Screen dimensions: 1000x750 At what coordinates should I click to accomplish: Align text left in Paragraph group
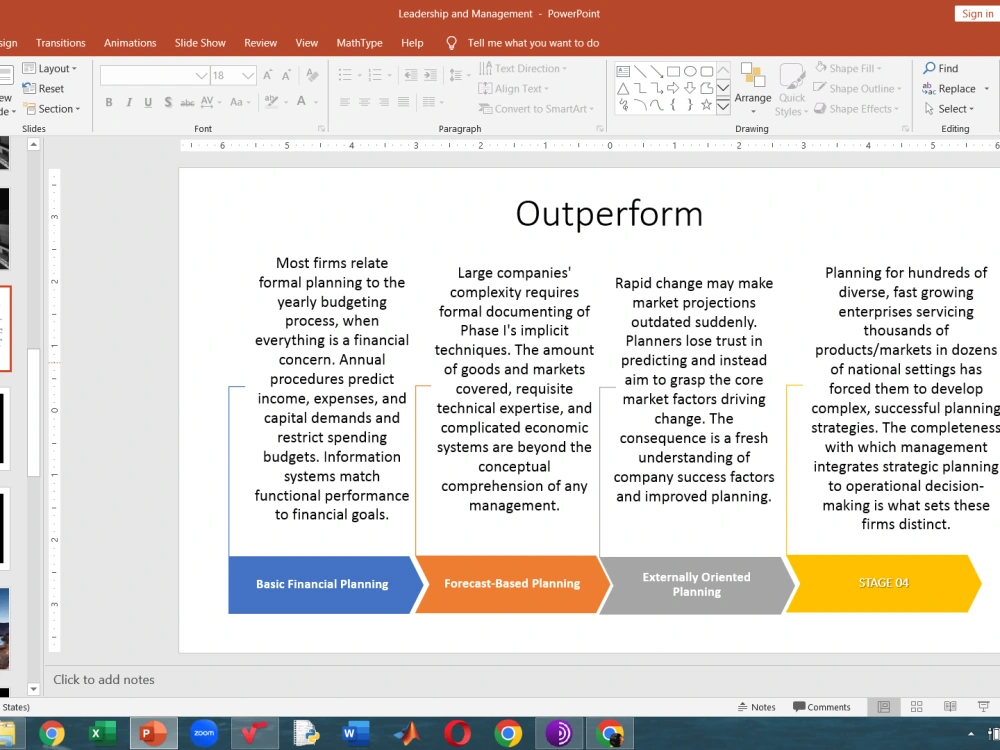[344, 102]
